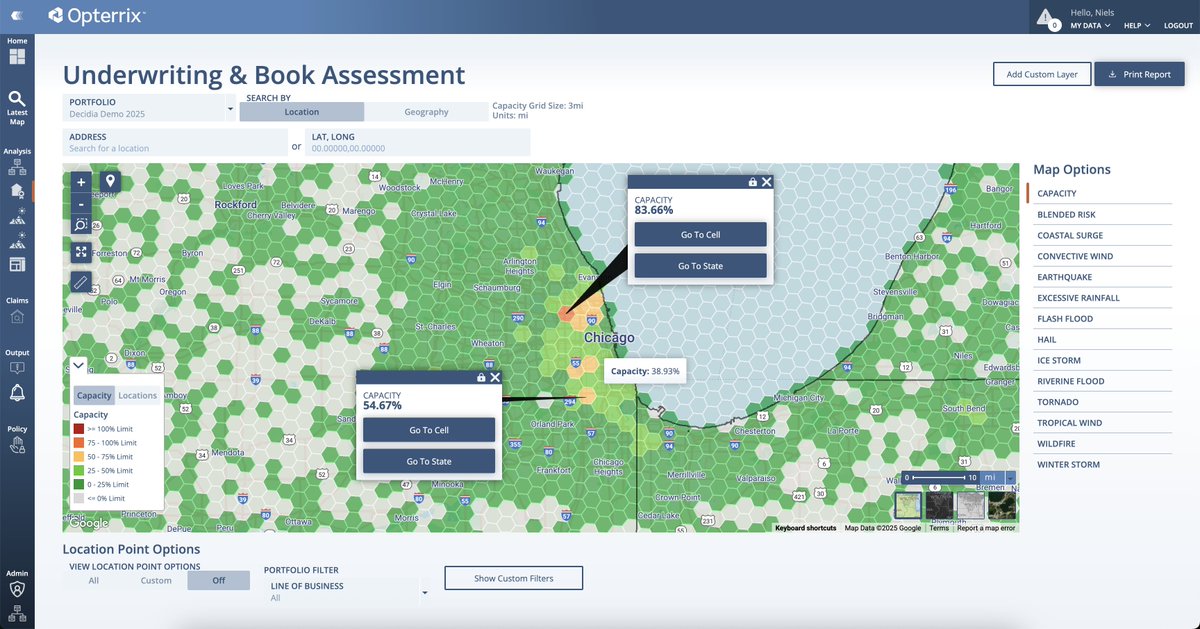The width and height of the screenshot is (1200, 629).
Task: Open the alerts warning icon in header
Action: tap(1046, 17)
